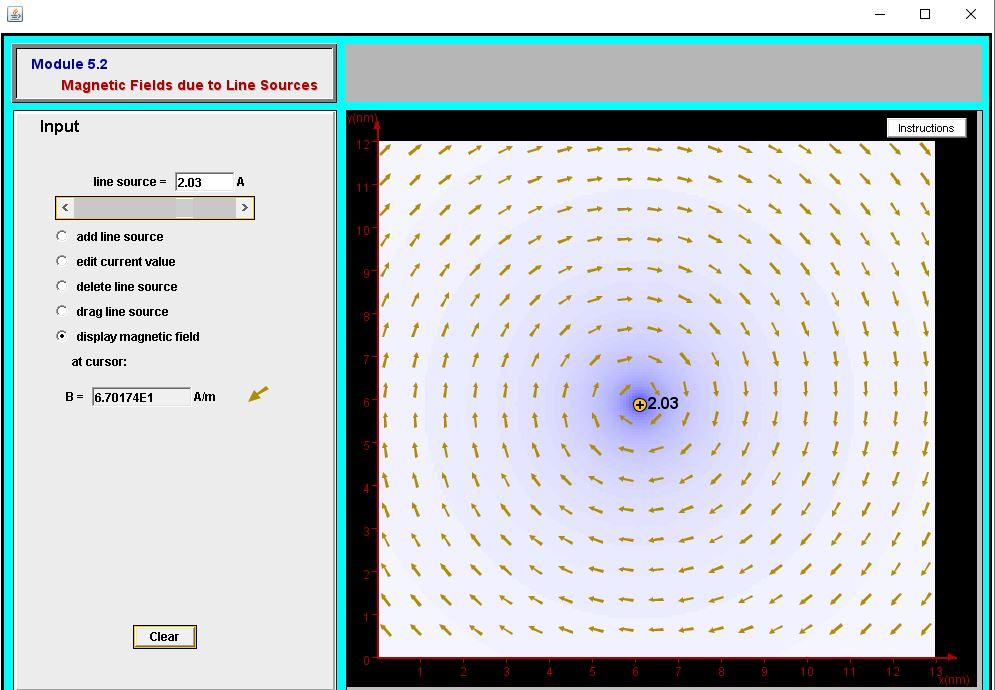Select the add line source radio button
Viewport: 995px width, 690px height.
coord(62,236)
